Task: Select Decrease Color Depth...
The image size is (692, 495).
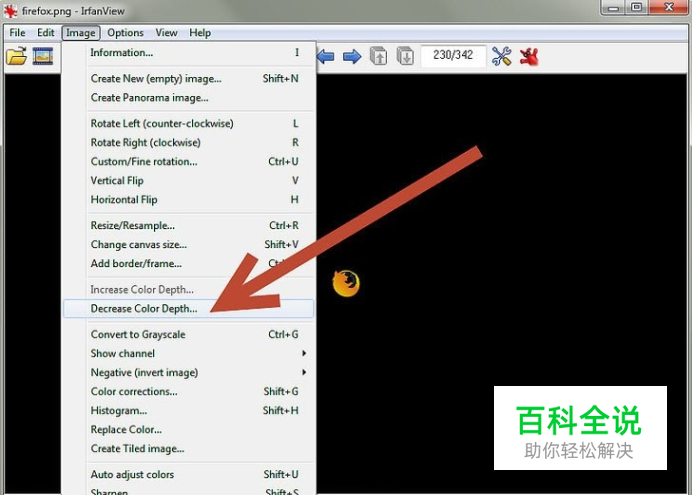Action: 189,308
